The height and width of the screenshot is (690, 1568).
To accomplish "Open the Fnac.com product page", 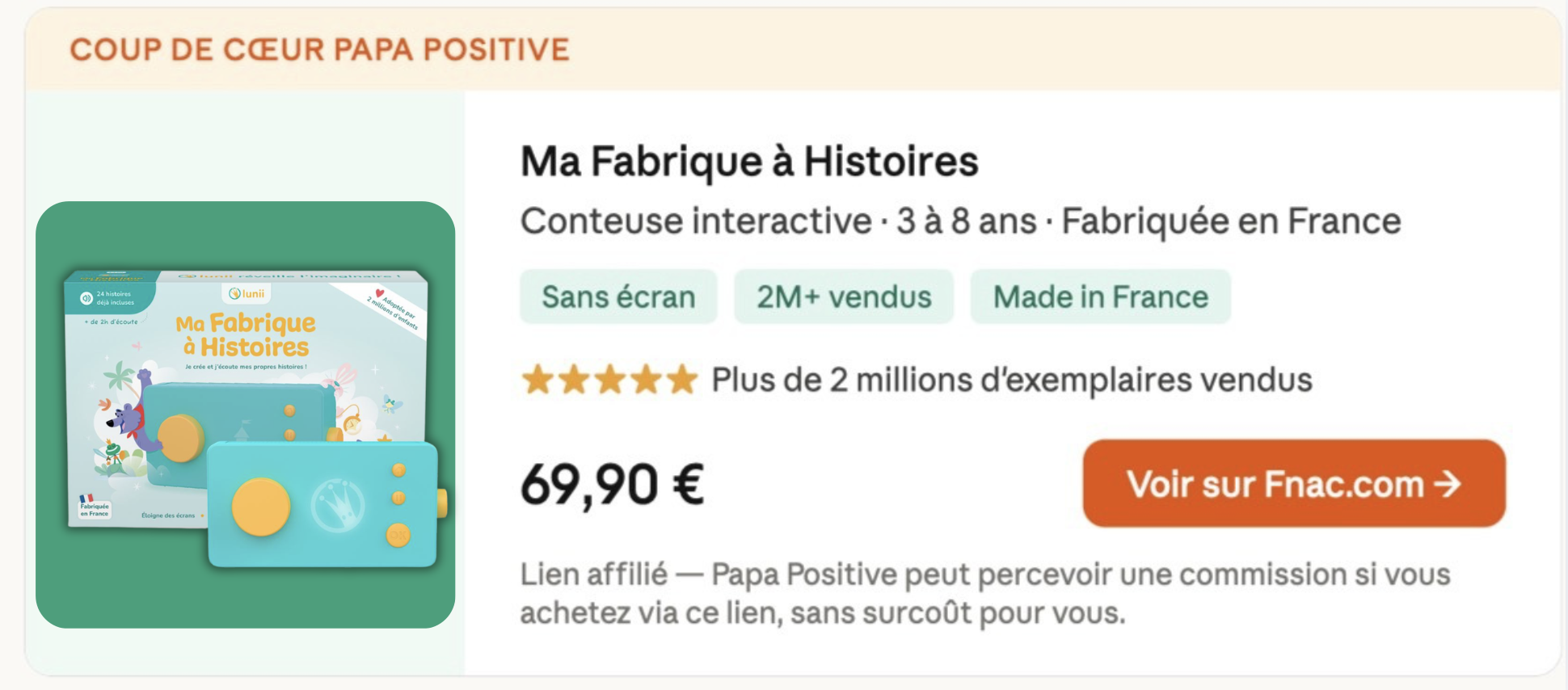I will (1293, 485).
